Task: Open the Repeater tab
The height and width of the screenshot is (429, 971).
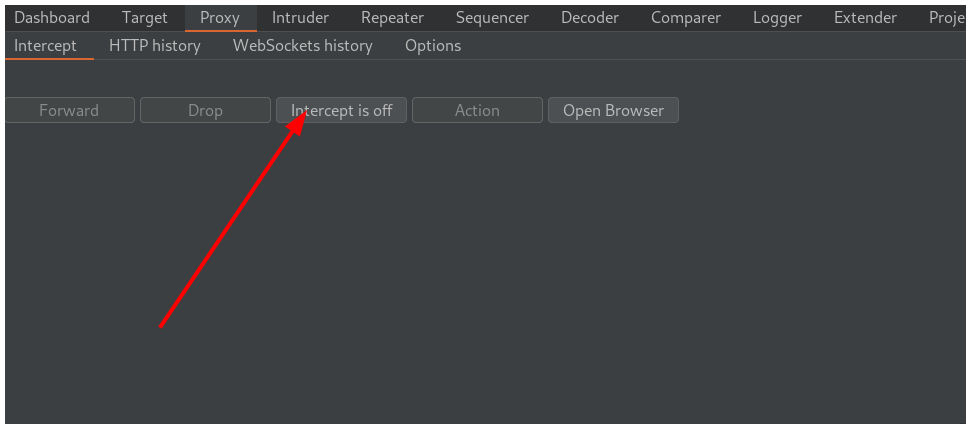Action: [392, 17]
